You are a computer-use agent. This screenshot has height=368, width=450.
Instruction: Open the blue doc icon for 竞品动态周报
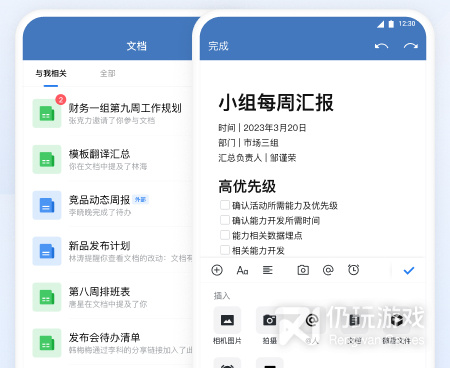coord(47,205)
